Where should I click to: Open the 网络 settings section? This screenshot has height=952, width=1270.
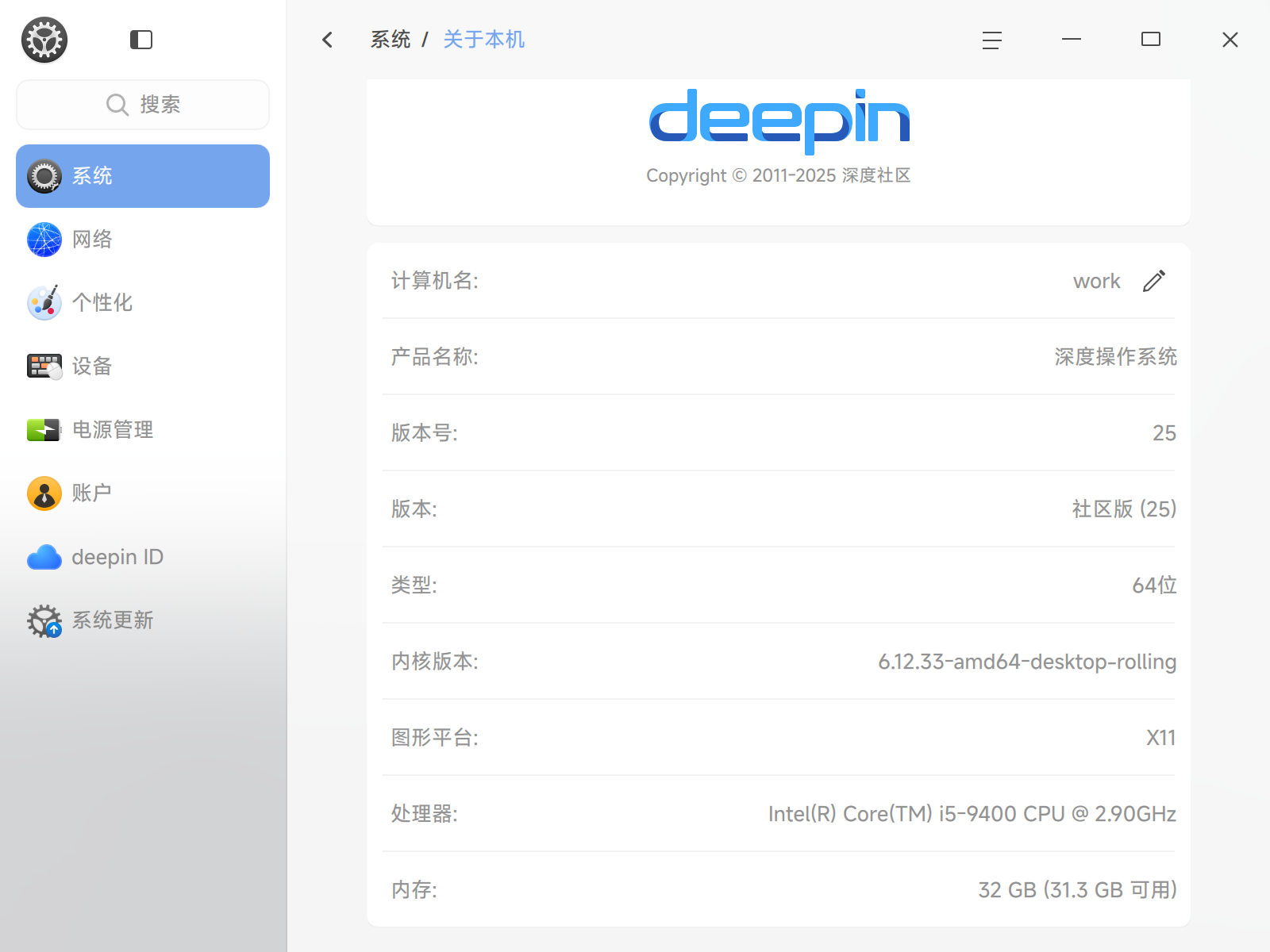click(143, 240)
